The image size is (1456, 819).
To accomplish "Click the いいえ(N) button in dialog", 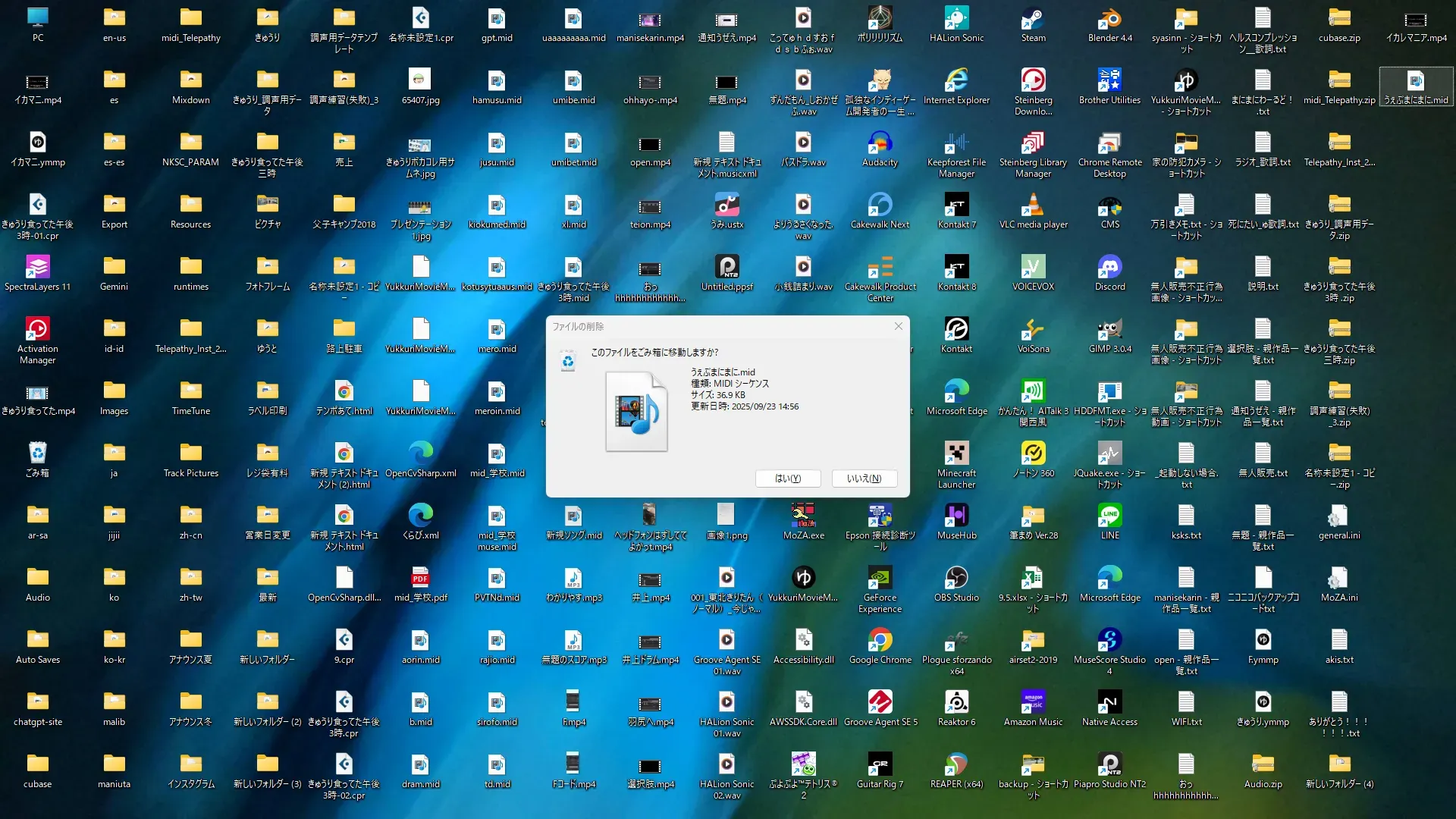I will click(864, 479).
